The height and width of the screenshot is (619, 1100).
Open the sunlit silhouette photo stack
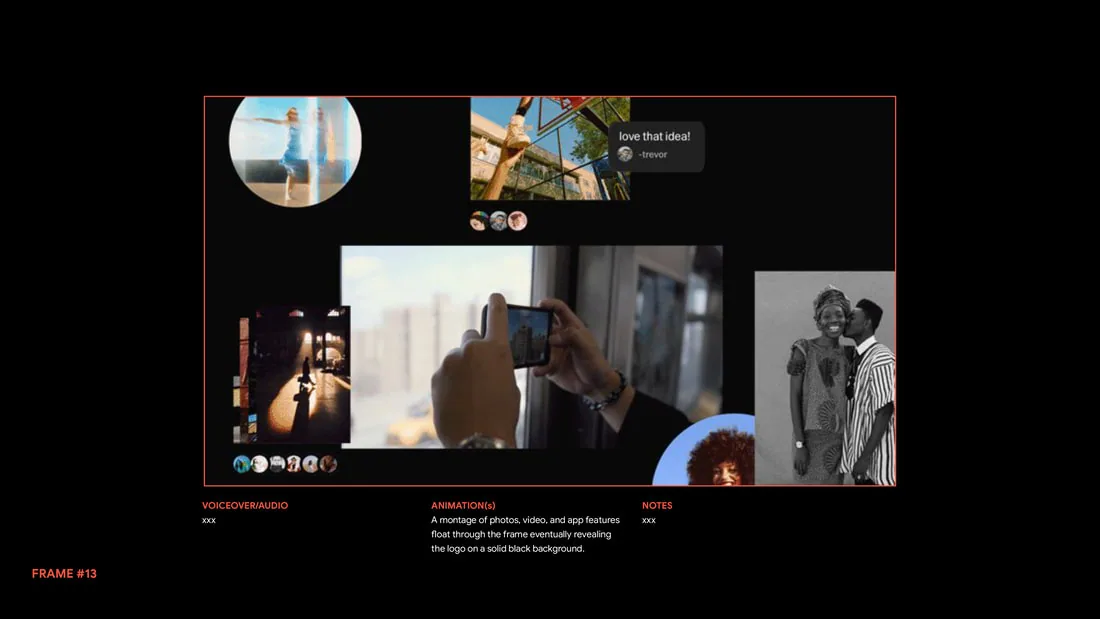tap(292, 375)
